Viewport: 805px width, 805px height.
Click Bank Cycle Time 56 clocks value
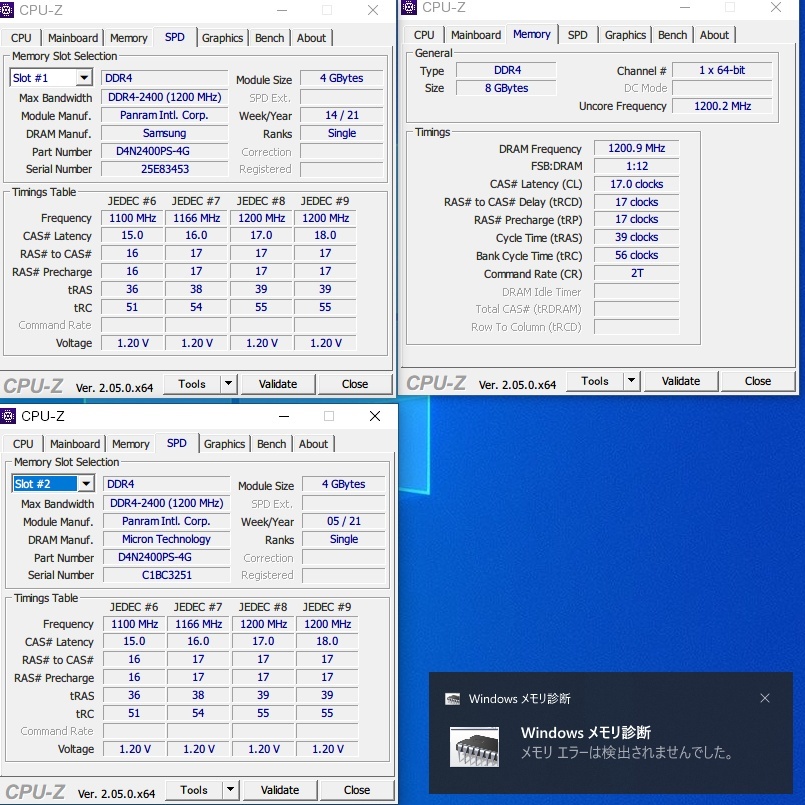pos(637,255)
